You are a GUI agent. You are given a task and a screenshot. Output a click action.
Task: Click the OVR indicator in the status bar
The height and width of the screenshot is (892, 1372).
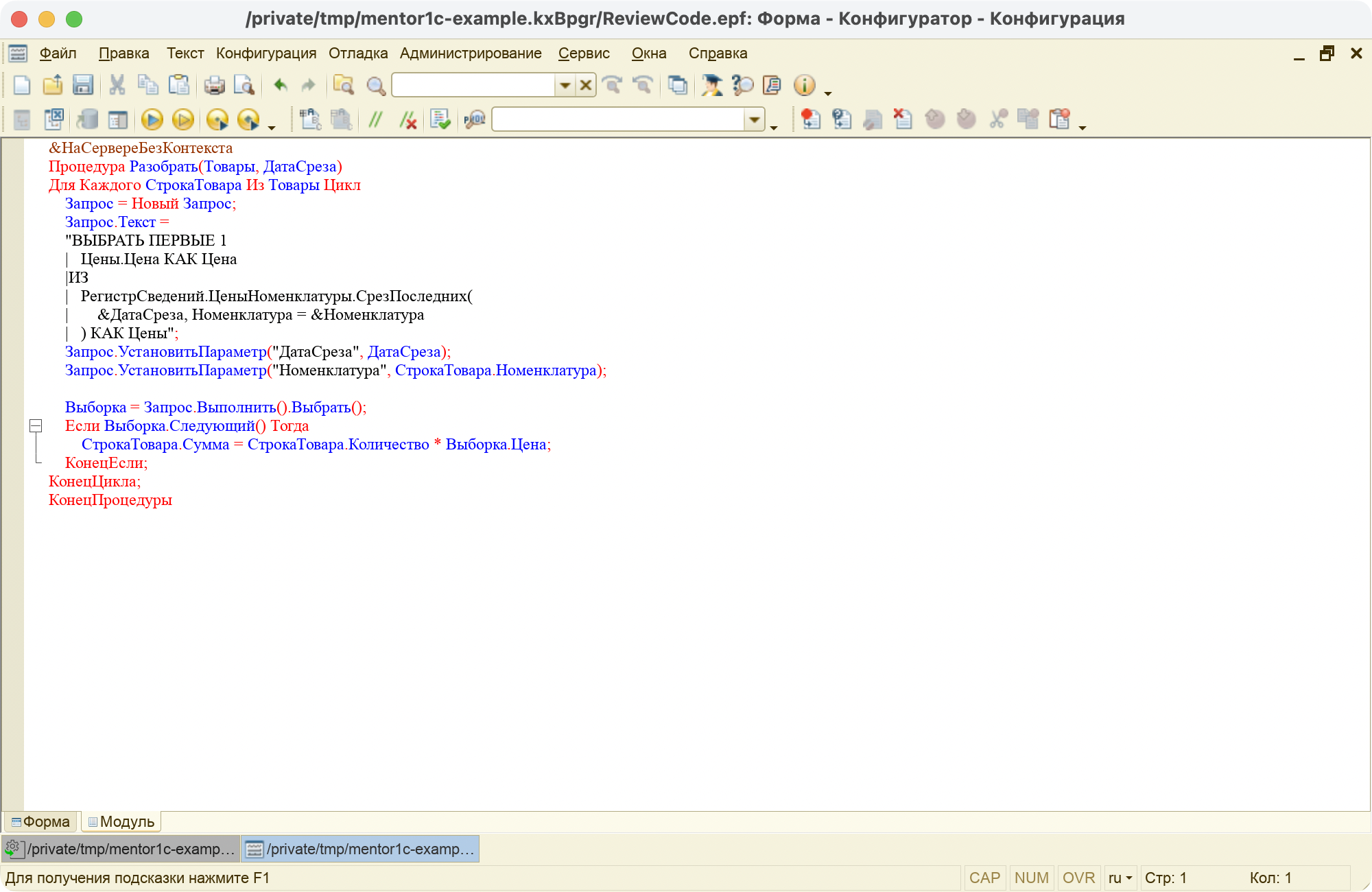tap(1078, 878)
